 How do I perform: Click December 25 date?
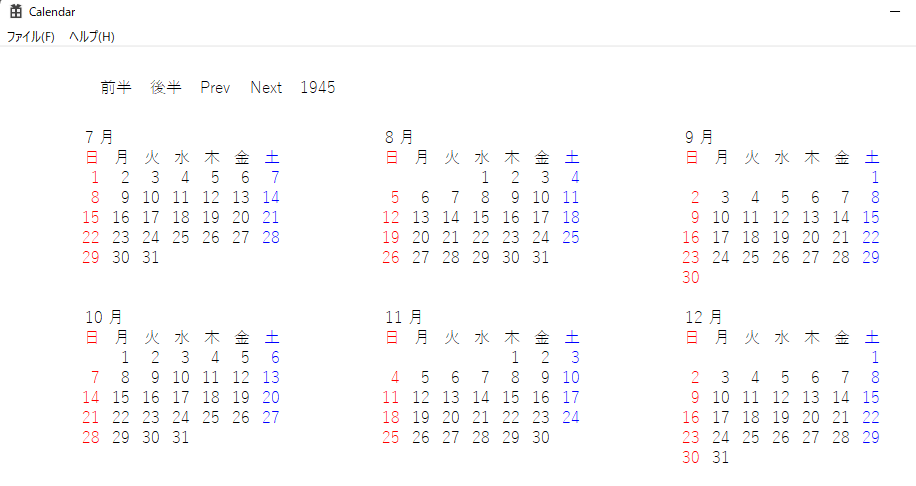[x=751, y=437]
